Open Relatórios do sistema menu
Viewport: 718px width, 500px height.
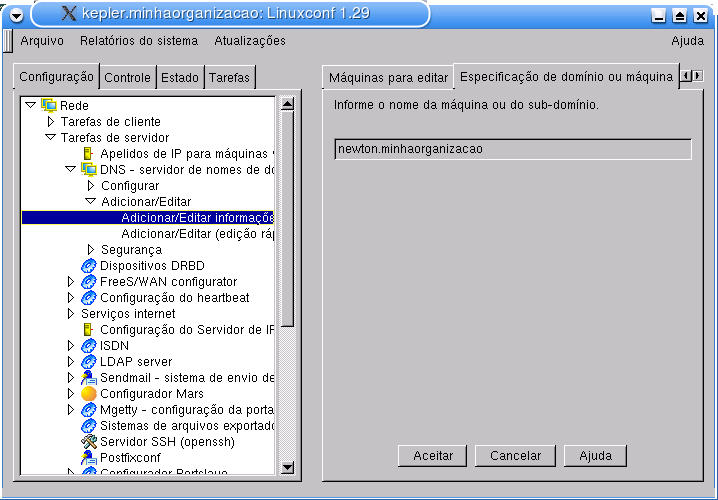(139, 41)
